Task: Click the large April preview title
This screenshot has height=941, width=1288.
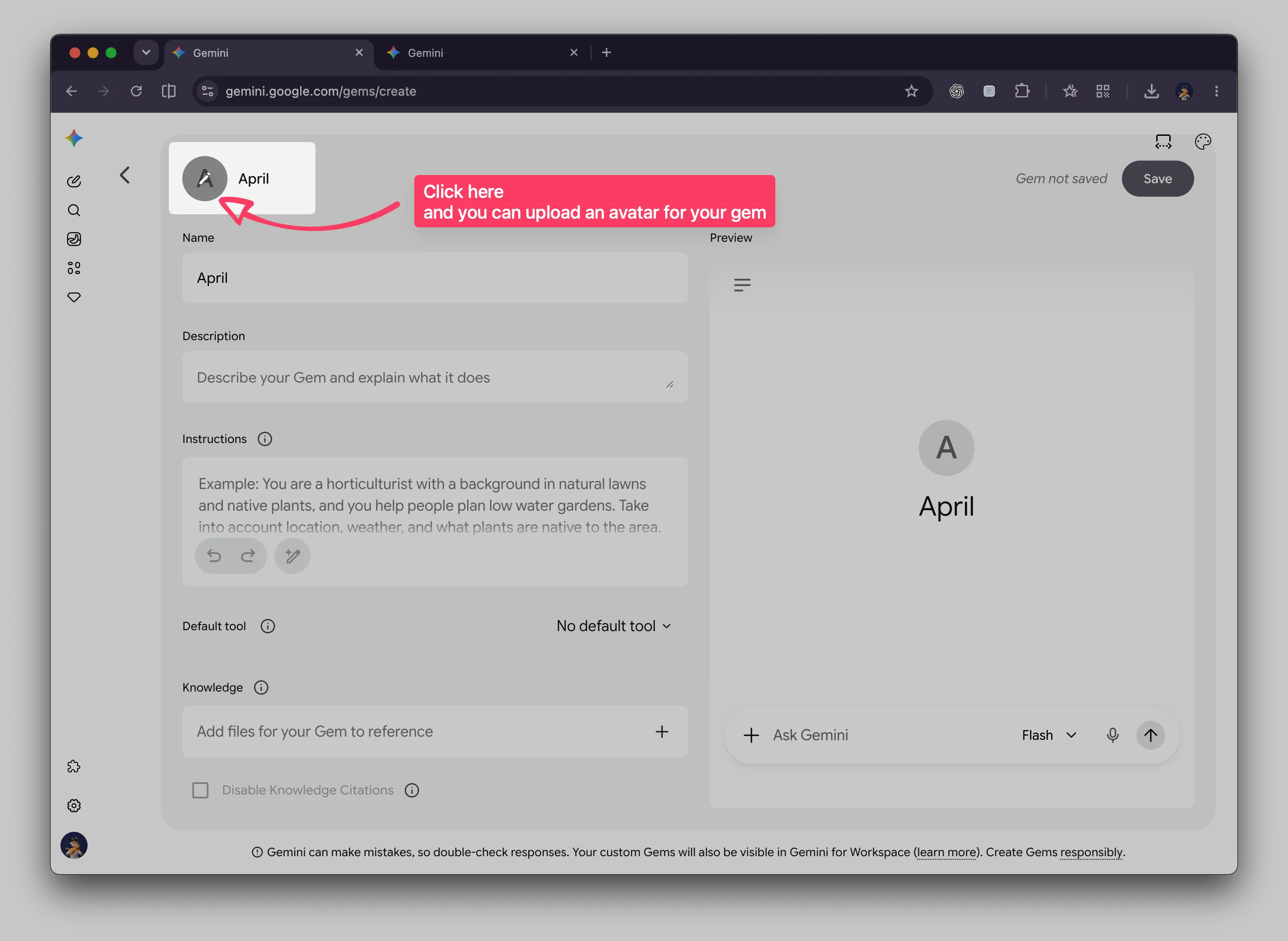Action: pyautogui.click(x=946, y=507)
